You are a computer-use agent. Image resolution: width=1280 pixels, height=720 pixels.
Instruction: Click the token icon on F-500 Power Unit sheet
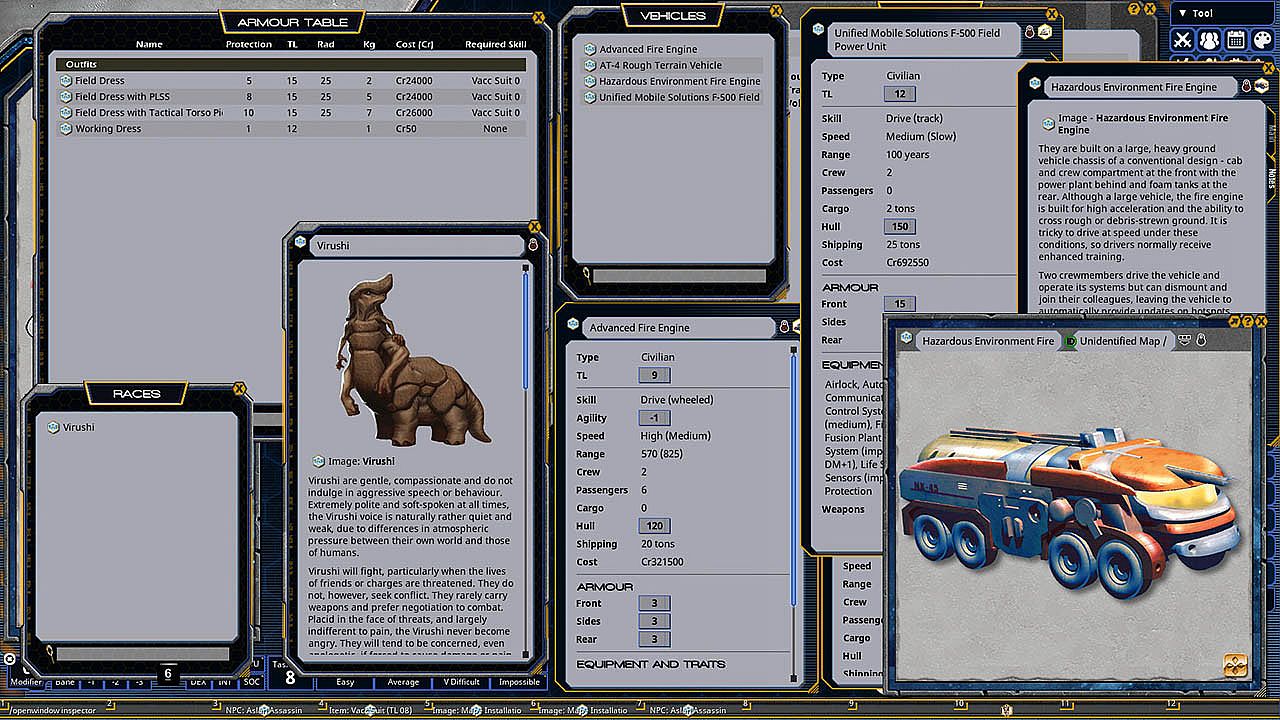tap(1045, 32)
